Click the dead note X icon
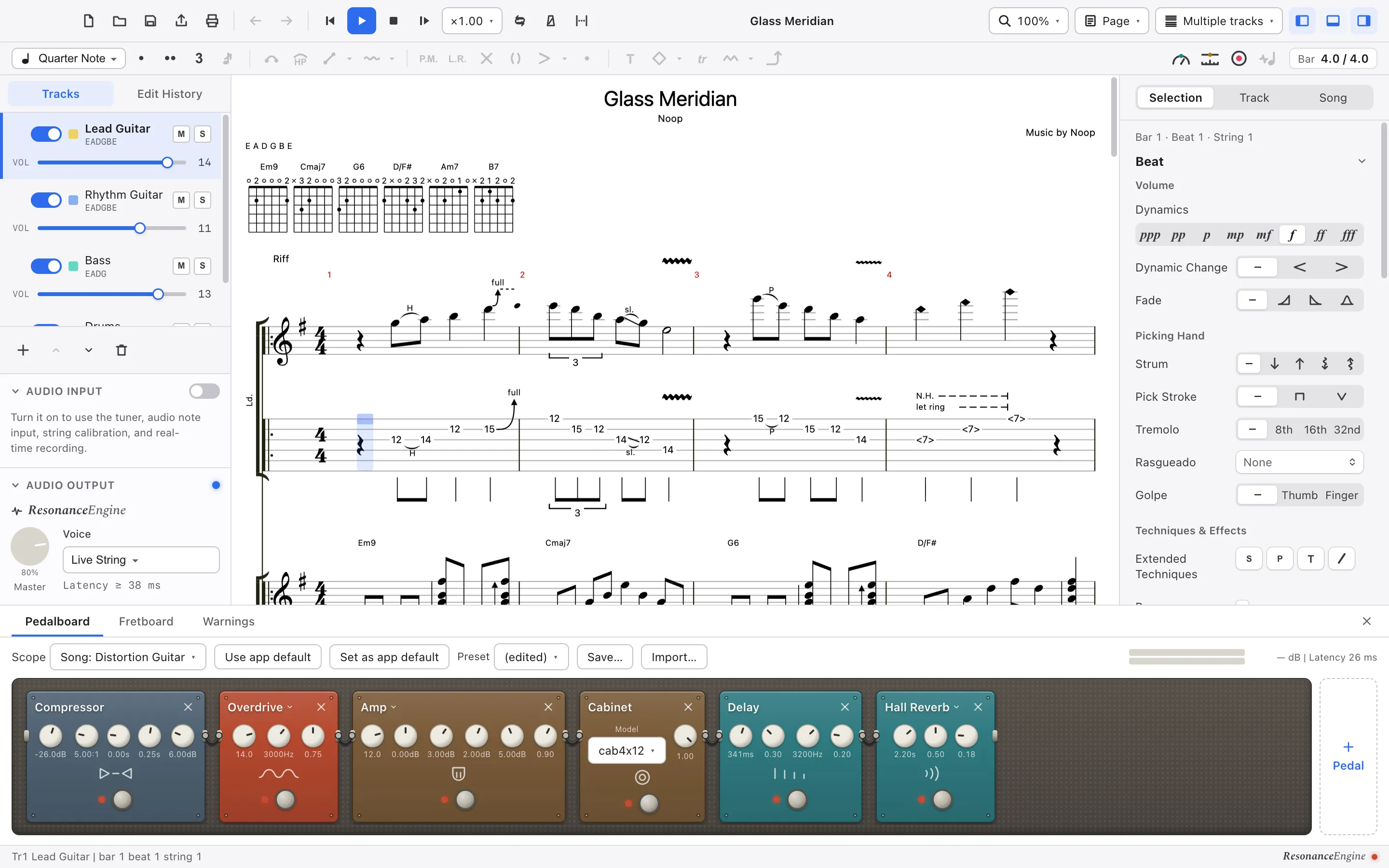The image size is (1389, 868). (486, 58)
